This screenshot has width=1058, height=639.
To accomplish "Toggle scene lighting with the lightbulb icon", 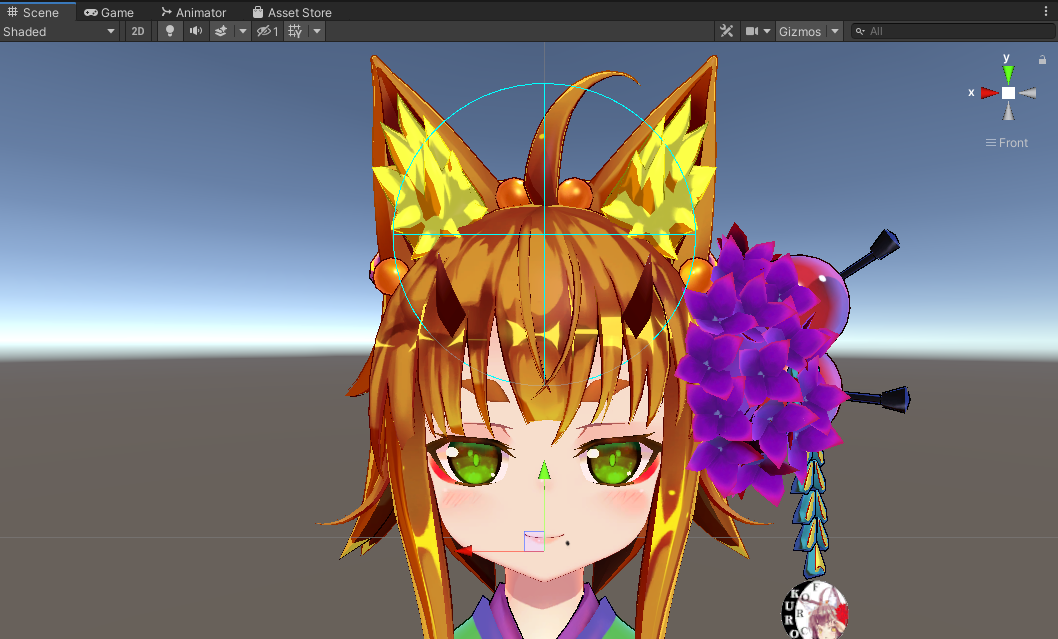I will (x=169, y=31).
